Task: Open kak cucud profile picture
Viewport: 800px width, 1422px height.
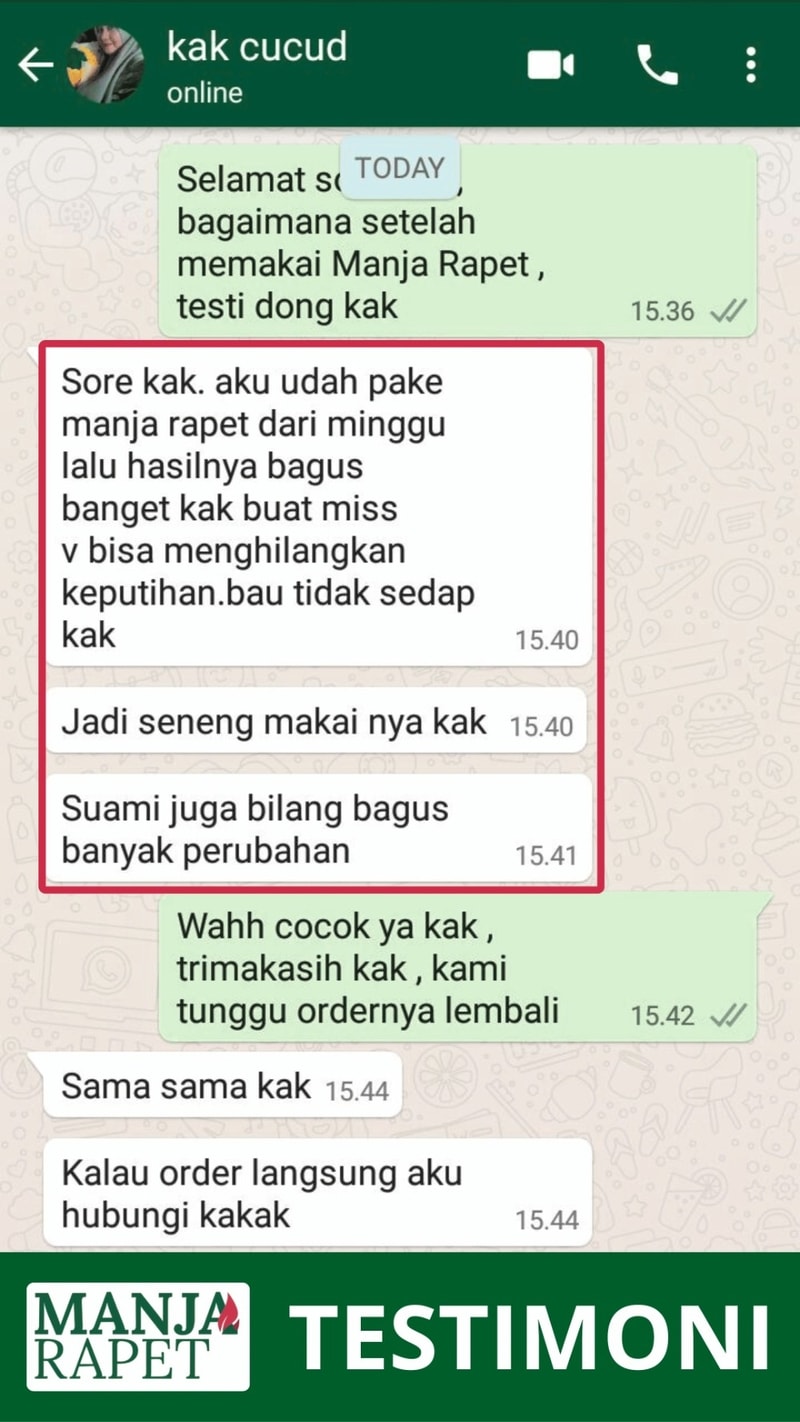Action: [x=105, y=66]
